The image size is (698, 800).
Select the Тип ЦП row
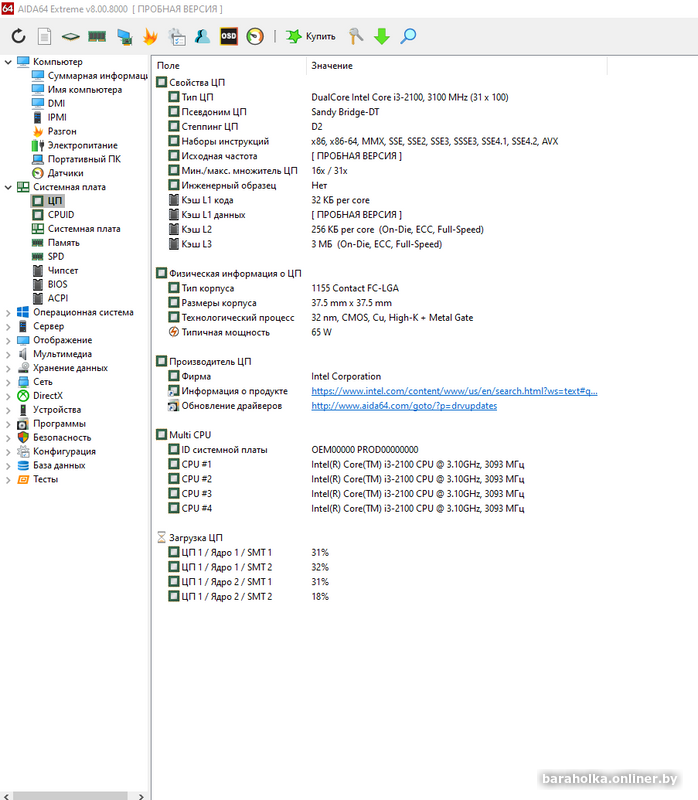(x=338, y=97)
